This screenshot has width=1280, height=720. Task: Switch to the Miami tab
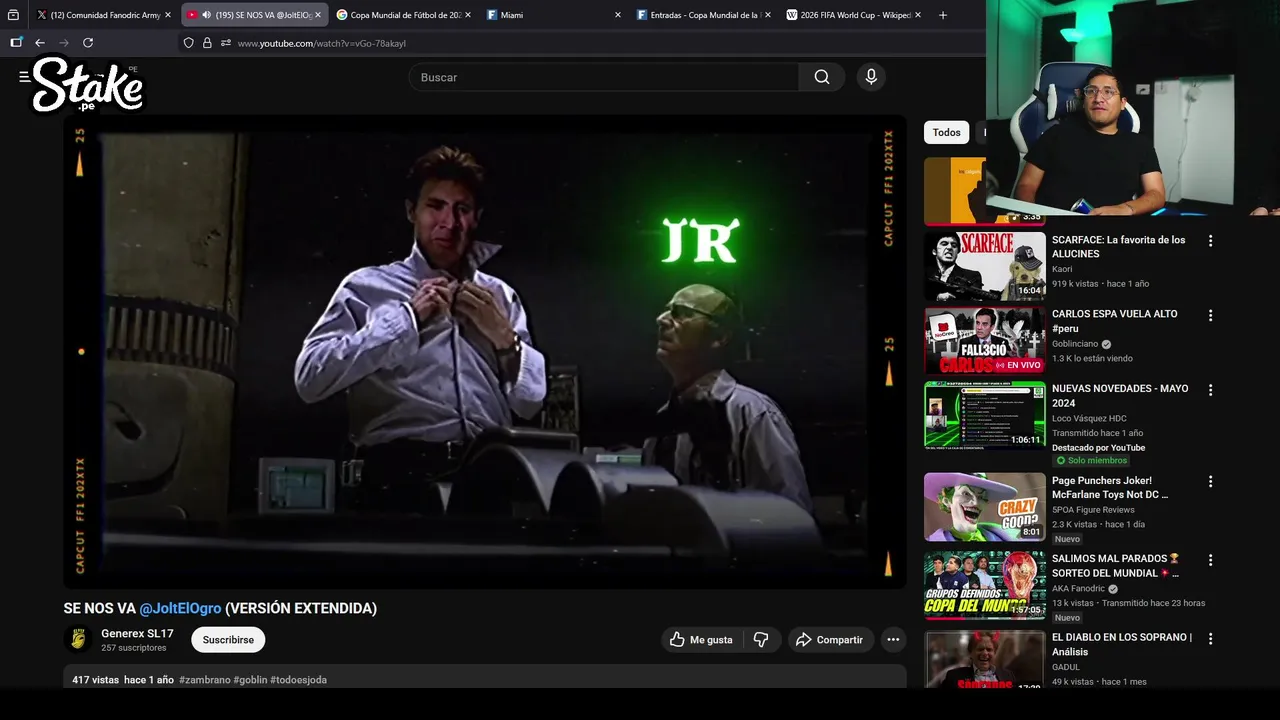(553, 15)
